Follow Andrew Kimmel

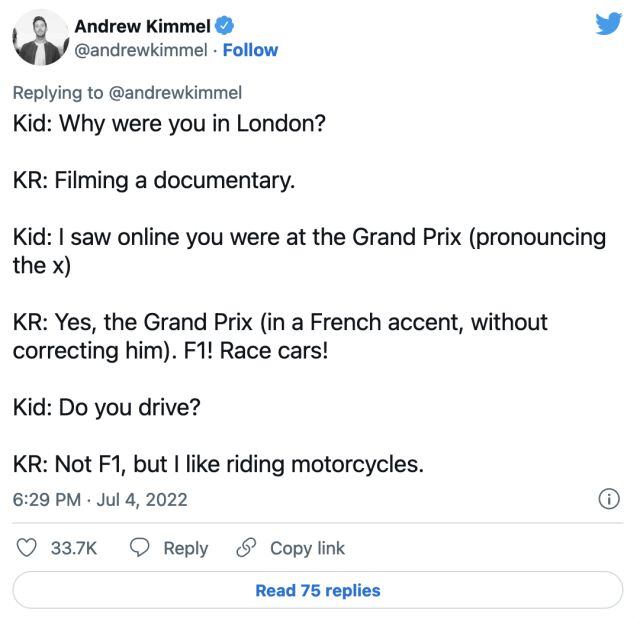[x=250, y=50]
